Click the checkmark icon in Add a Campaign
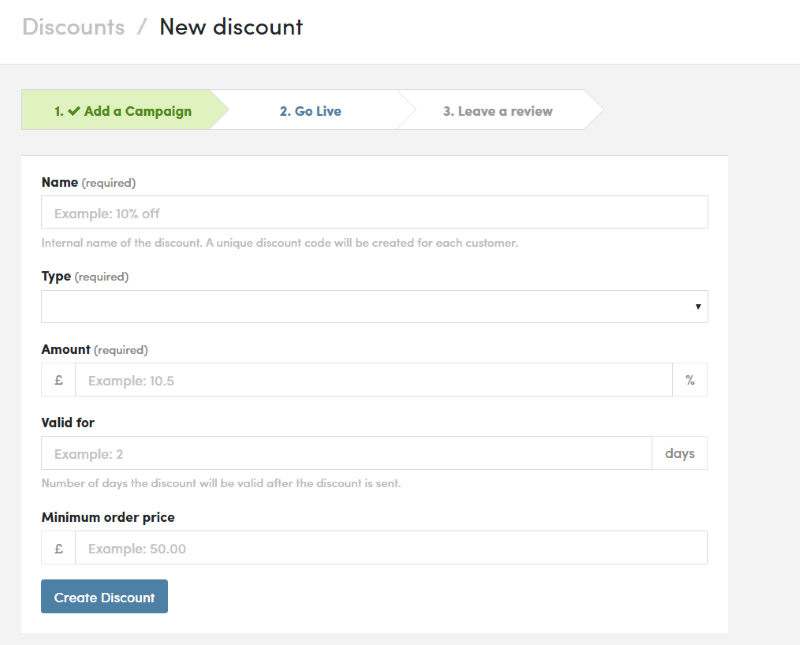The height and width of the screenshot is (645, 800). 74,111
